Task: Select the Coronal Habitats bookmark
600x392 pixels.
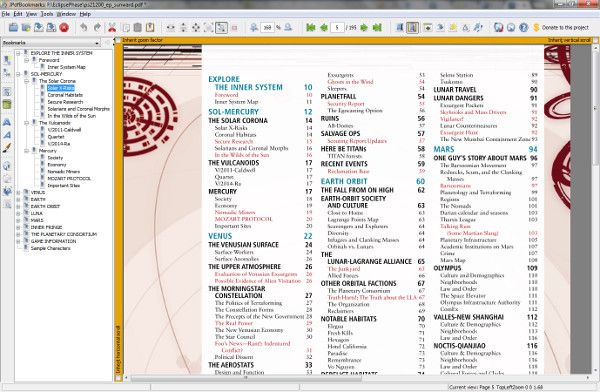Action: pos(65,95)
